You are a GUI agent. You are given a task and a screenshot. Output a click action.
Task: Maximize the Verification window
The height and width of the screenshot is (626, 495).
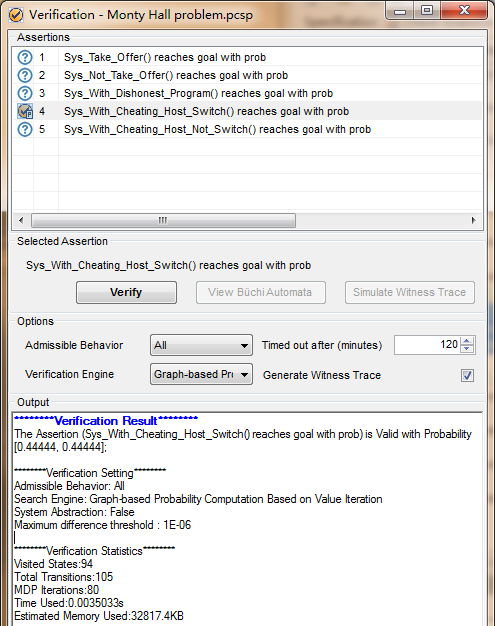(x=427, y=11)
